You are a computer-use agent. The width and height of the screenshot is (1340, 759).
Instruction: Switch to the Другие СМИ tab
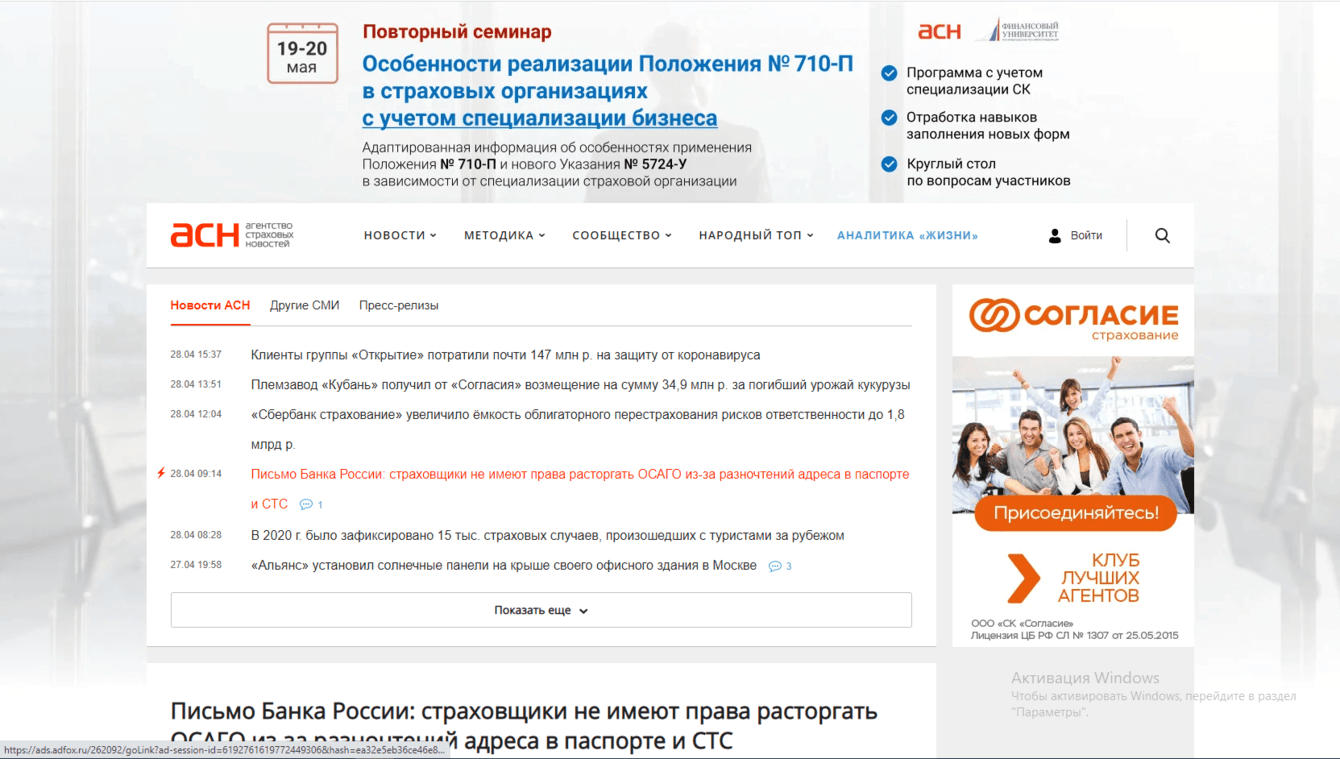tap(304, 305)
